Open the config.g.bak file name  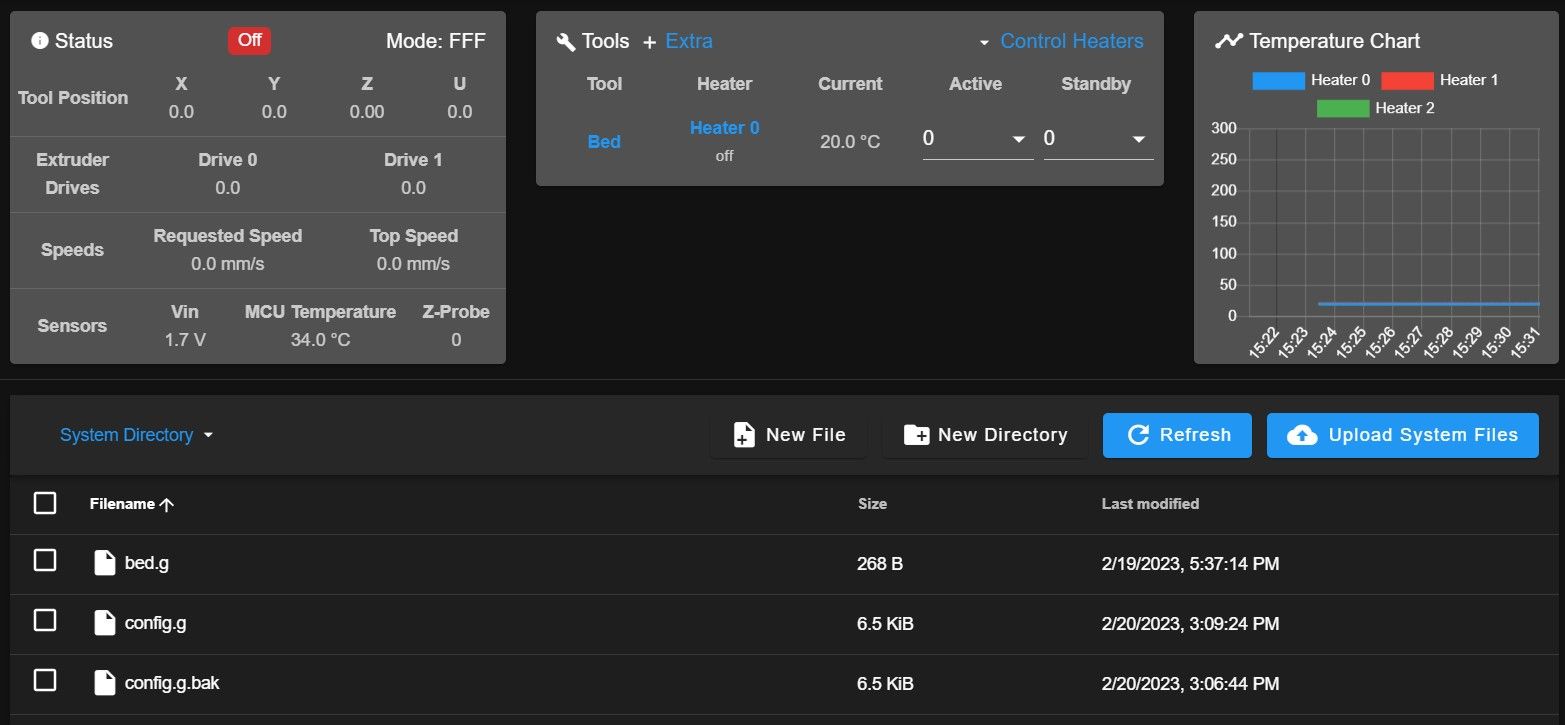172,683
